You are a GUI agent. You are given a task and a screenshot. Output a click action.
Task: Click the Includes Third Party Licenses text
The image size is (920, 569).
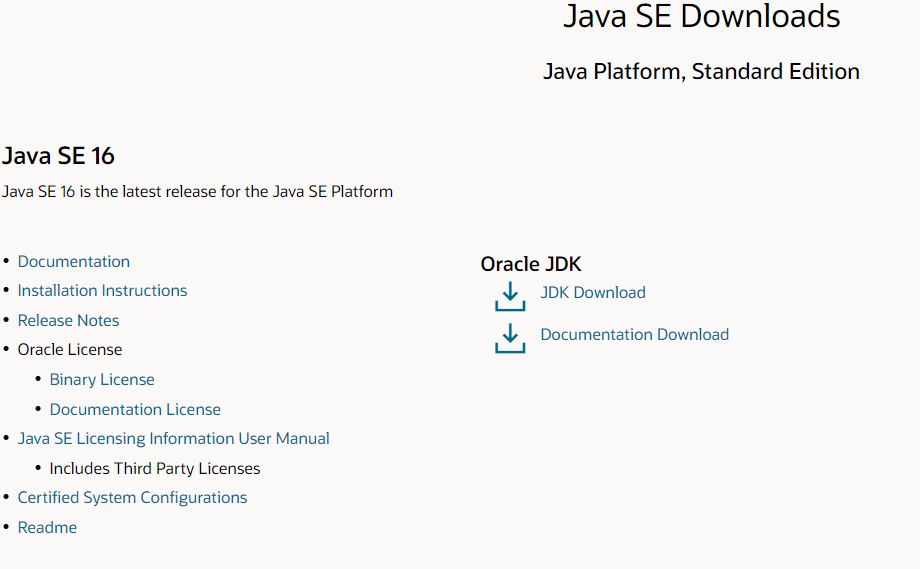click(155, 469)
